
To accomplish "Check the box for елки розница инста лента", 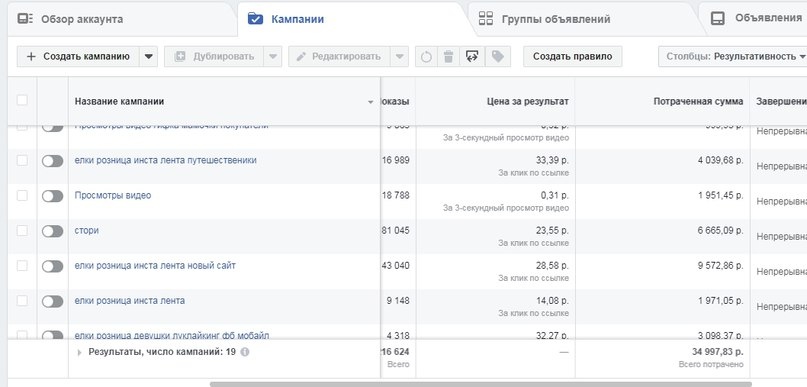I will 22,301.
